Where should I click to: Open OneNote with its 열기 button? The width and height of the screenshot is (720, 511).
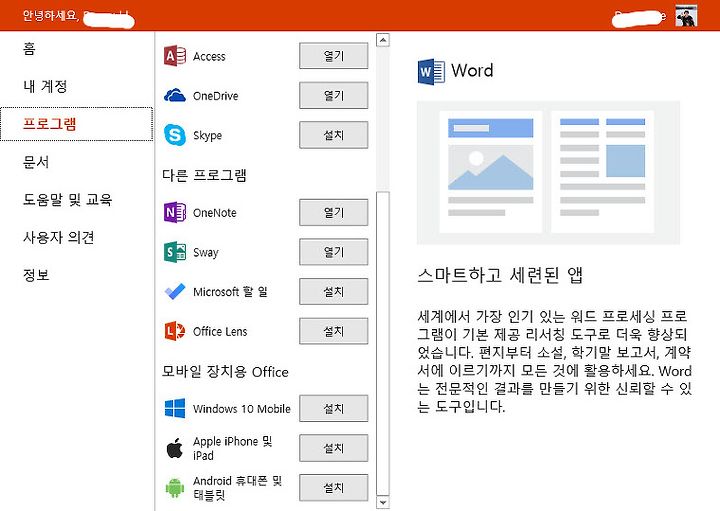coord(333,213)
